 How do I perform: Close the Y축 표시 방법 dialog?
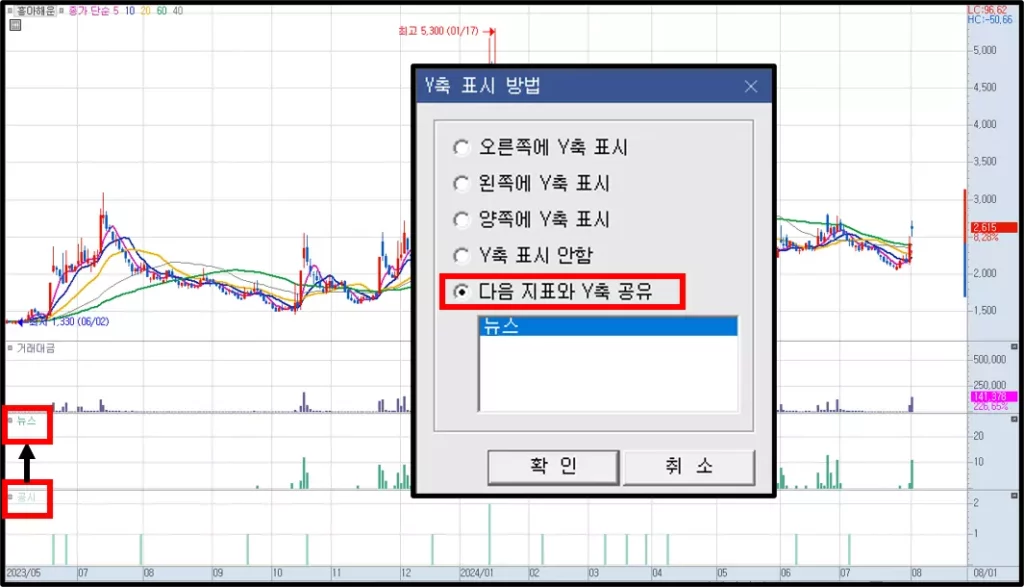pos(751,86)
